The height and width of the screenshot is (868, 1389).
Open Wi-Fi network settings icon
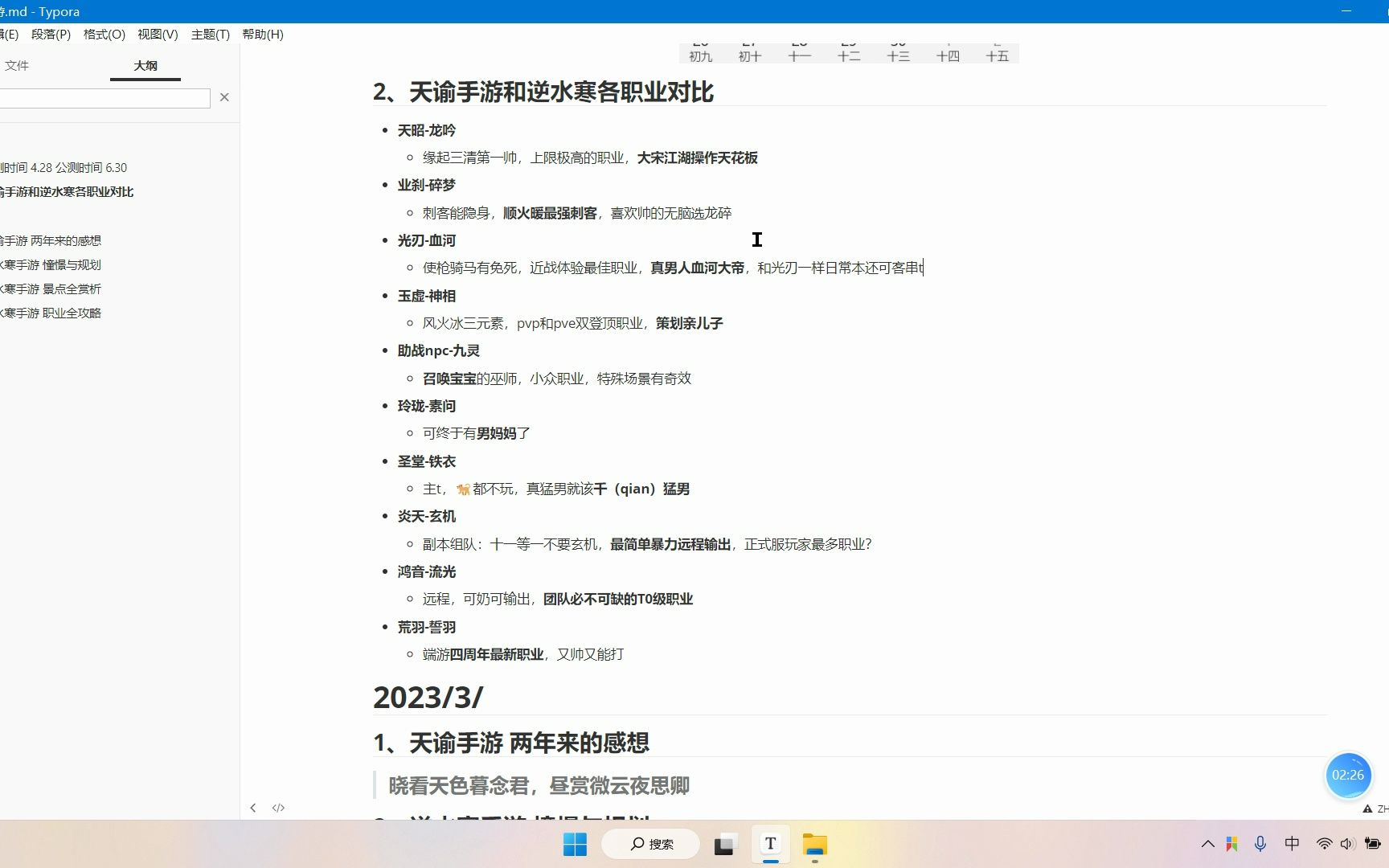[x=1323, y=844]
